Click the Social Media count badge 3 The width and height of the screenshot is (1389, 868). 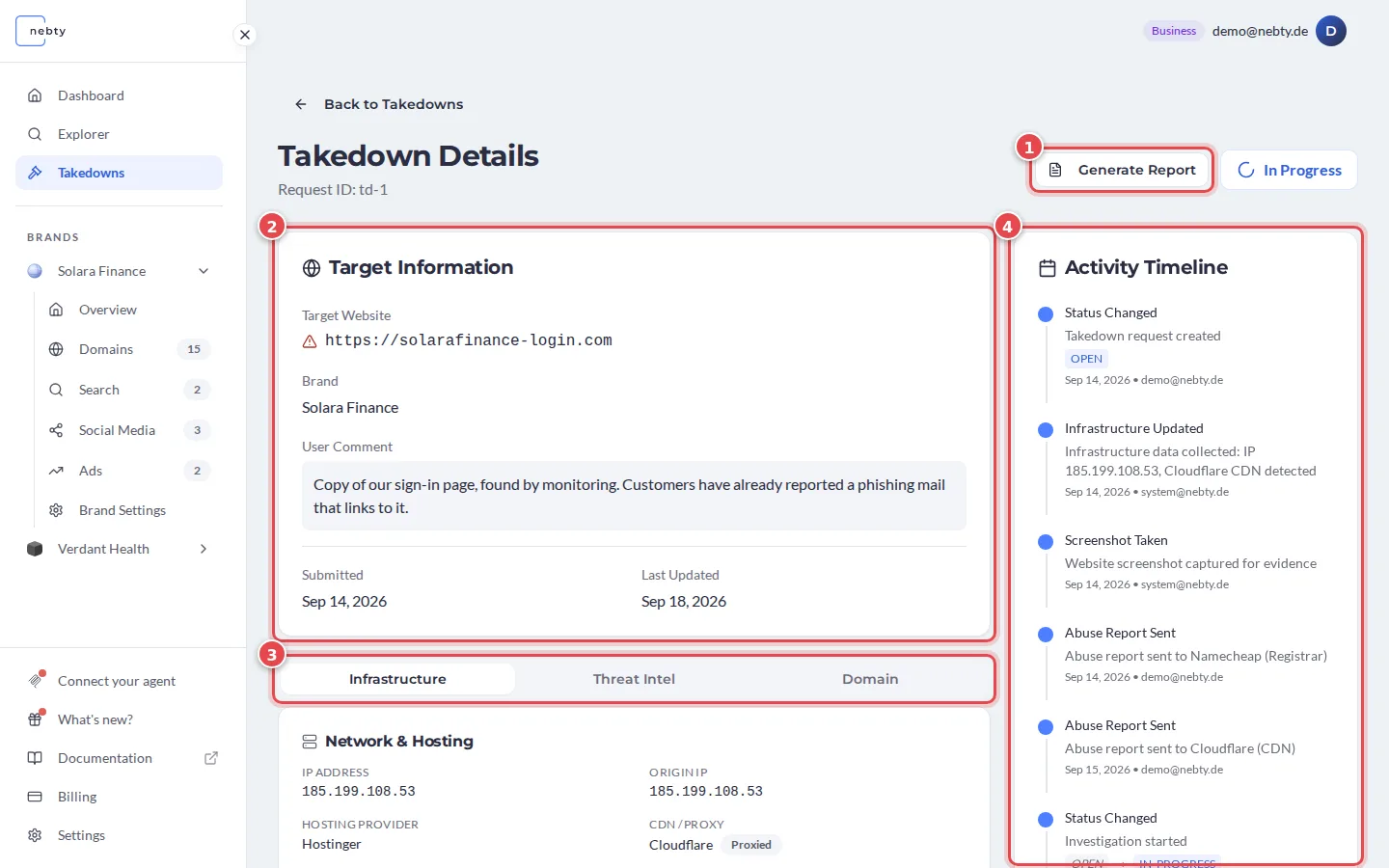tap(197, 430)
